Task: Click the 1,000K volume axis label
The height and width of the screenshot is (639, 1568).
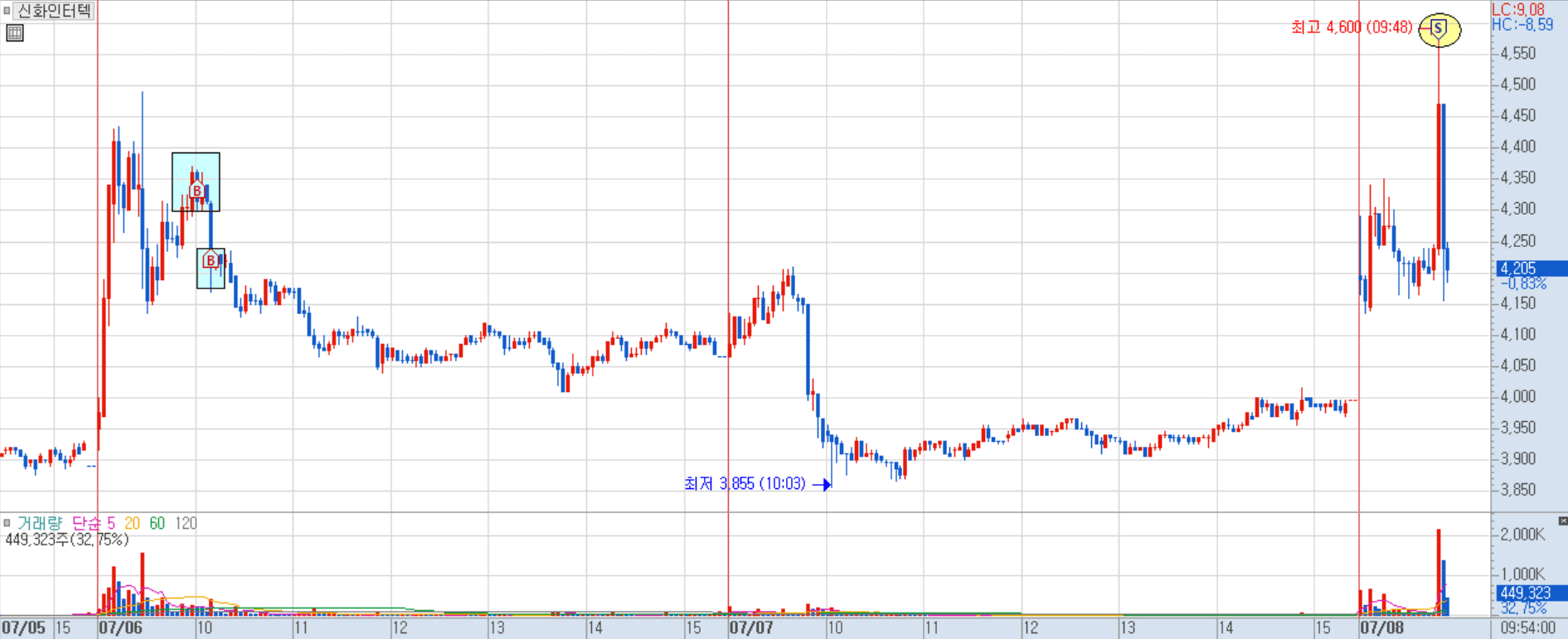Action: 1522,574
